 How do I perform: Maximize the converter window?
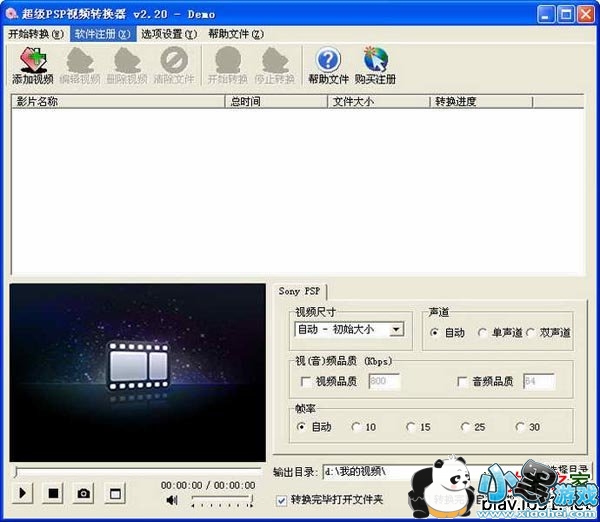[566, 15]
